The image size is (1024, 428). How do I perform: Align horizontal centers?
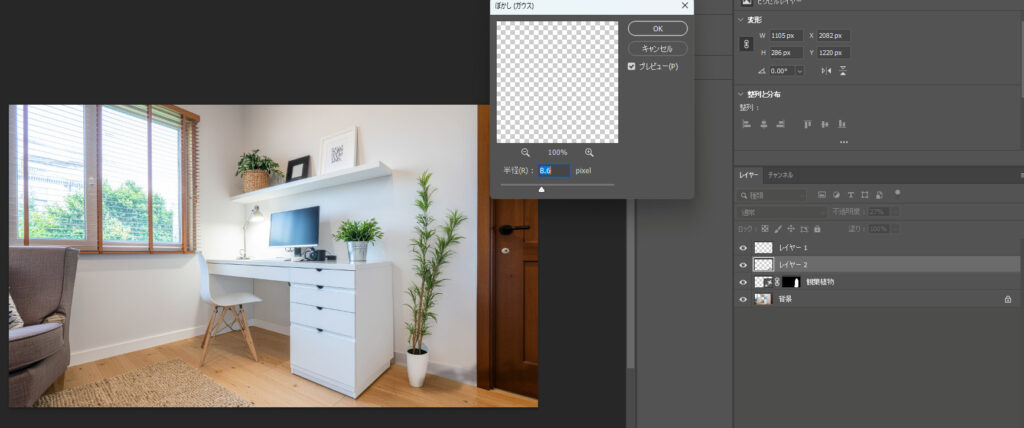click(x=763, y=124)
